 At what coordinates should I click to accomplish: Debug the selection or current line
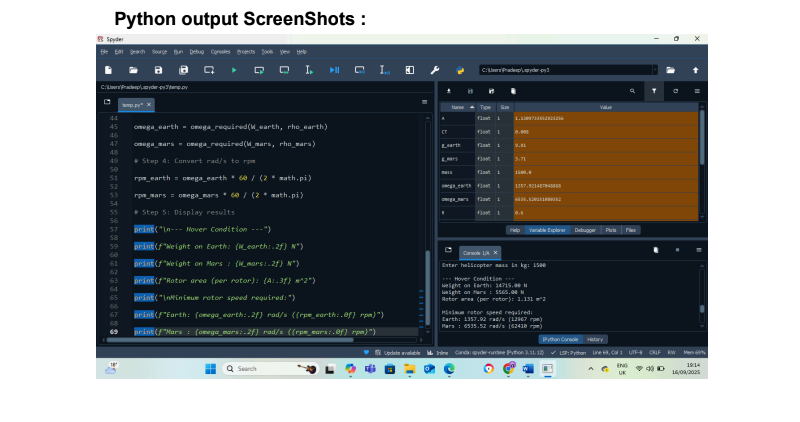(x=385, y=70)
